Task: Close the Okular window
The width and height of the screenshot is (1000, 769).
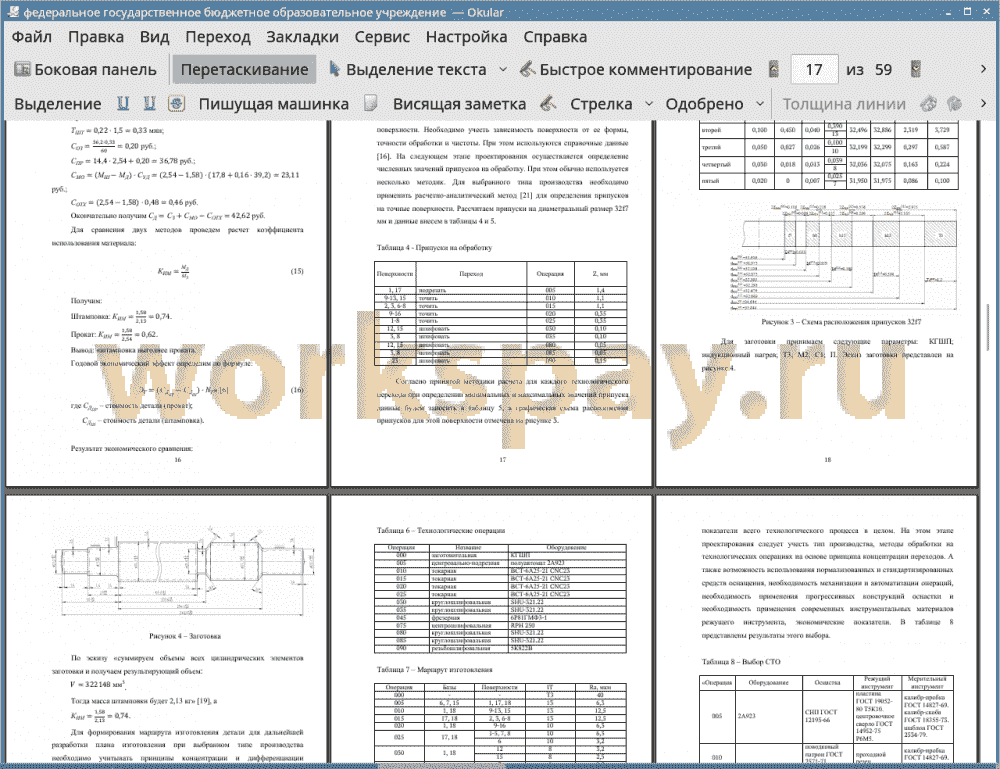Action: point(986,11)
